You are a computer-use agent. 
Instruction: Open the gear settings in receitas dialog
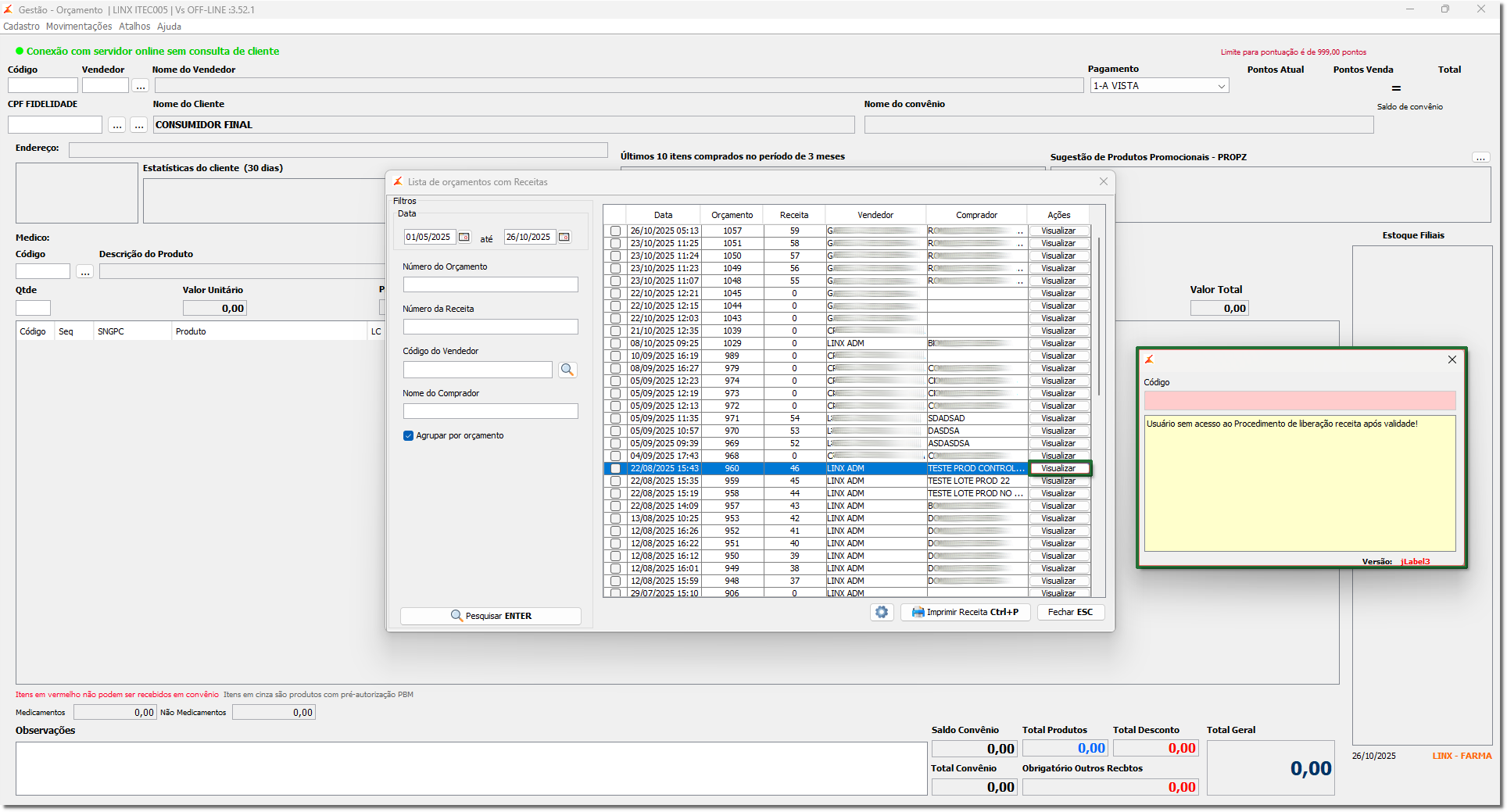pyautogui.click(x=882, y=612)
